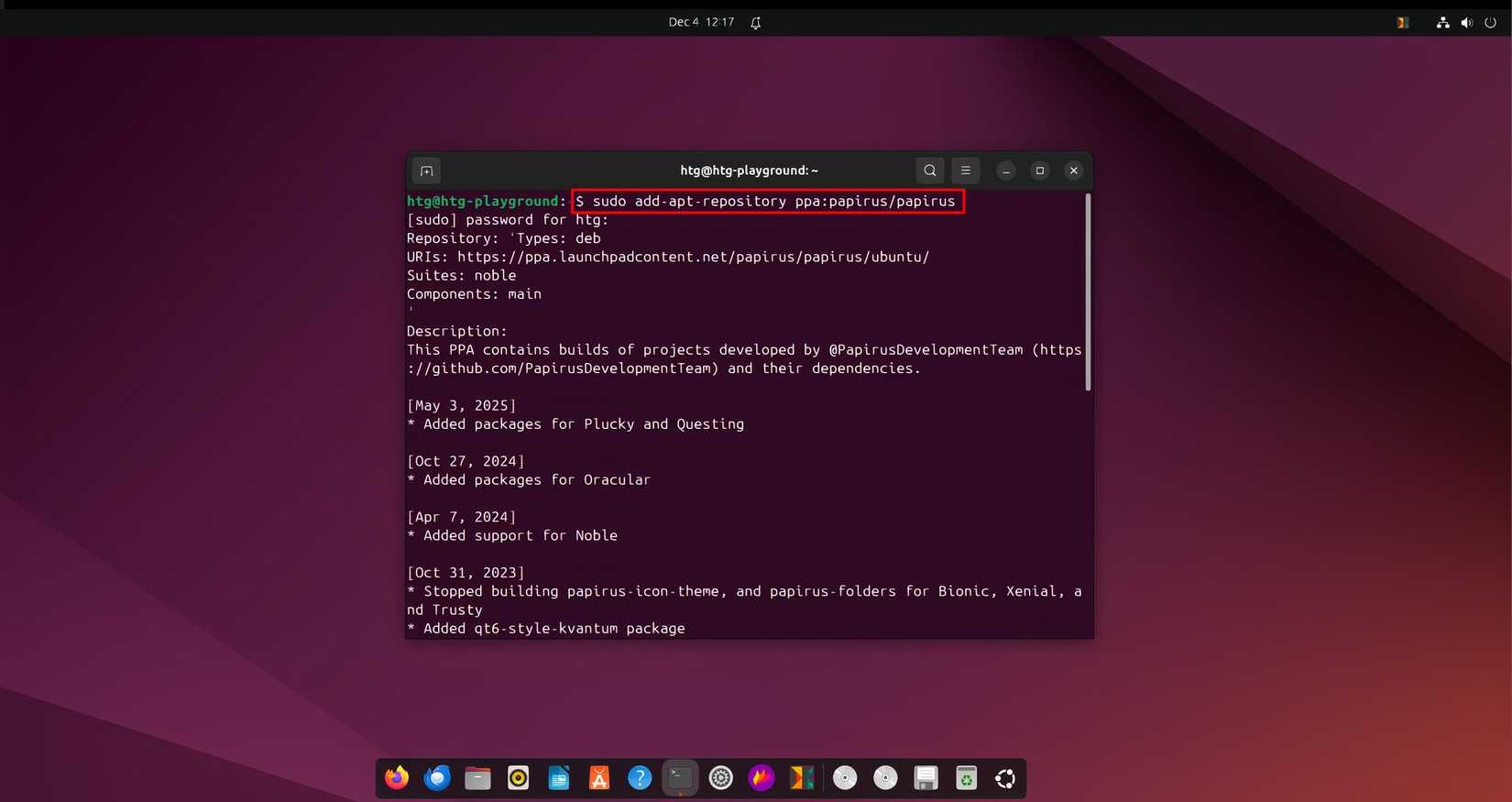The image size is (1512, 802).
Task: Click 'Added support for Noble' line
Action: click(x=512, y=535)
